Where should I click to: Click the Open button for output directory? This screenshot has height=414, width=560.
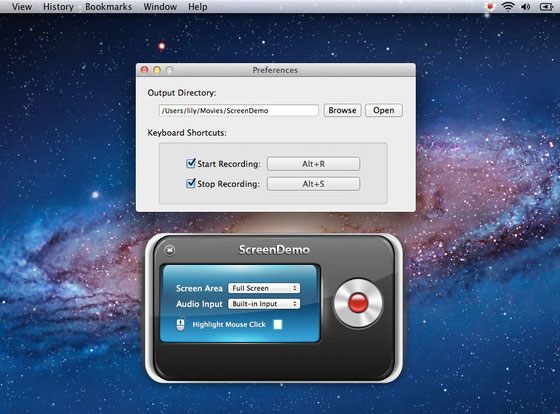click(x=384, y=110)
